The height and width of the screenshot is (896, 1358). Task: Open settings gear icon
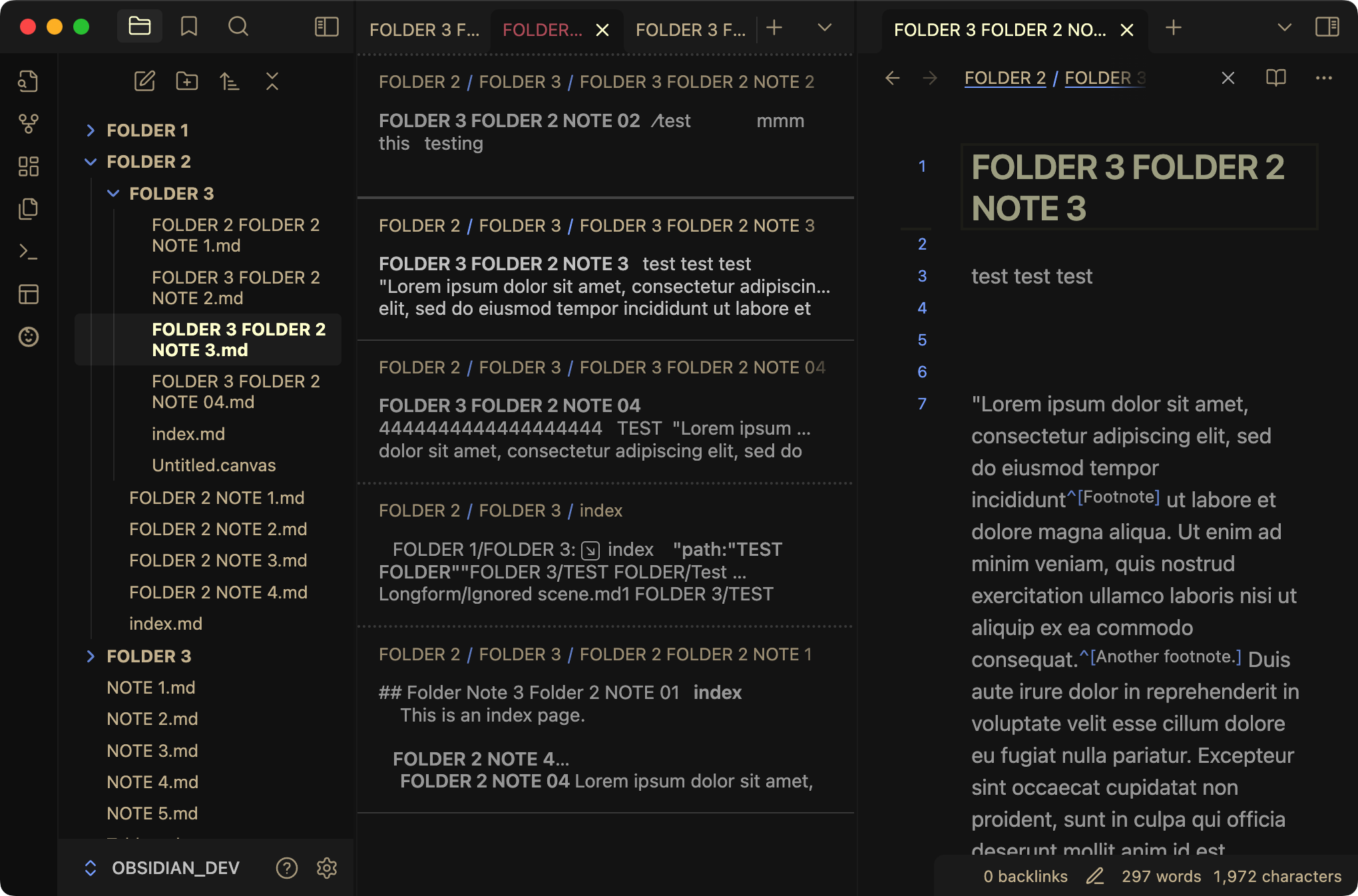326,868
